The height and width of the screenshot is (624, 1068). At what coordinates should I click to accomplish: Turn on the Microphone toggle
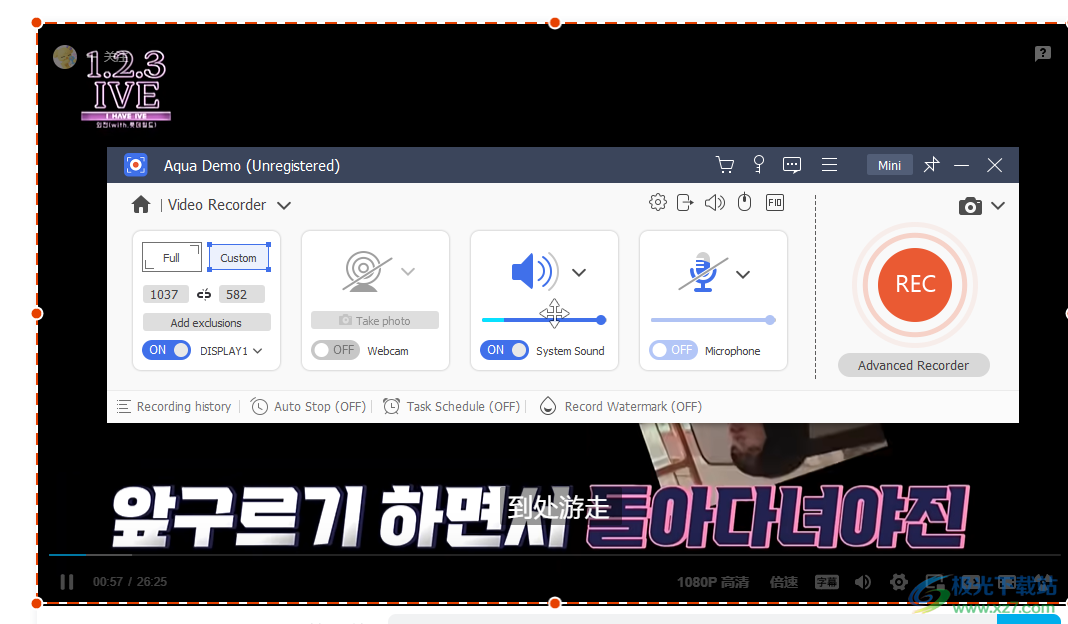pos(673,350)
